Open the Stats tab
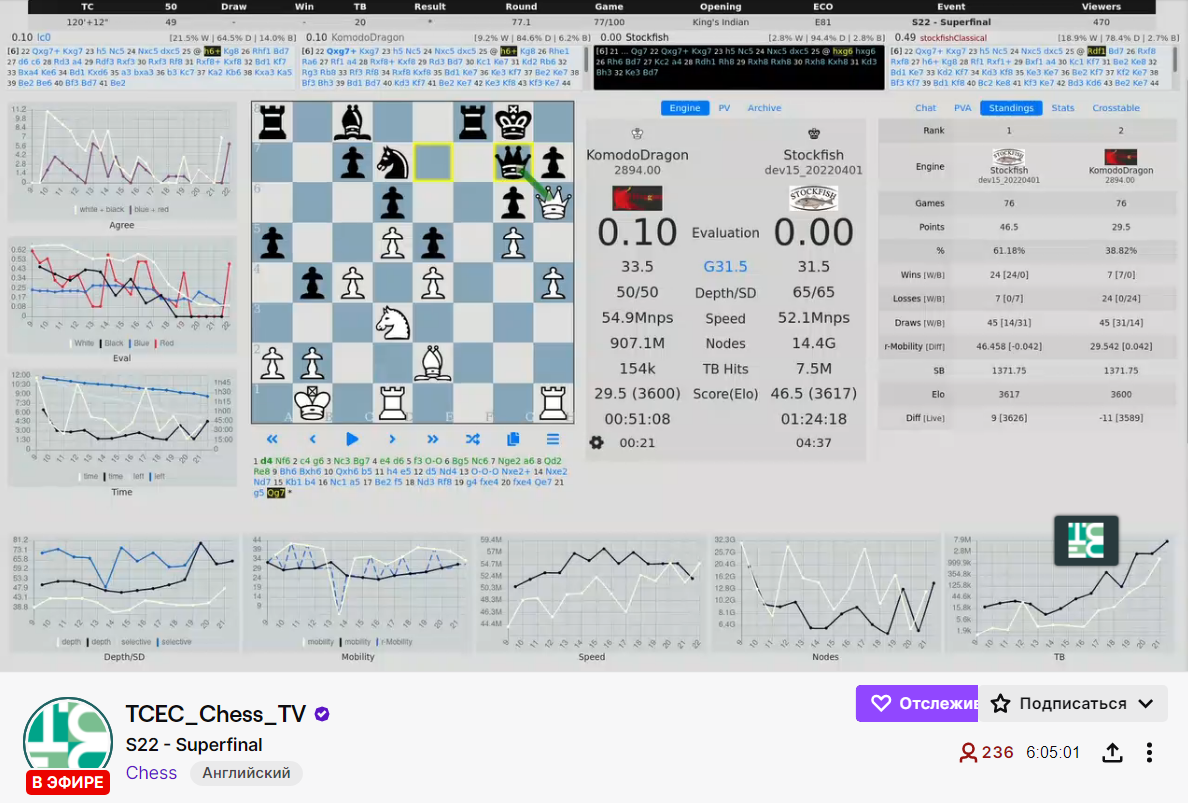 tap(1062, 108)
